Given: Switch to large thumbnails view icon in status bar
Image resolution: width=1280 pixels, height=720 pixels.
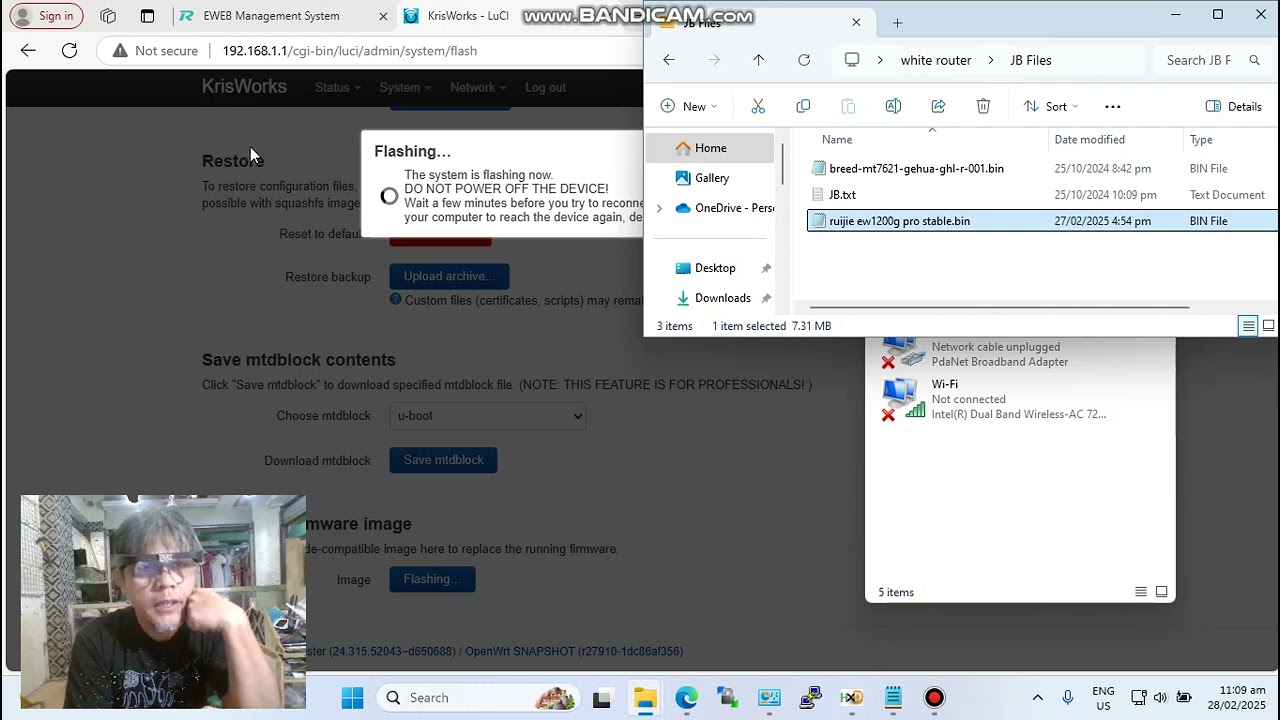Looking at the screenshot, I should click(x=1268, y=326).
